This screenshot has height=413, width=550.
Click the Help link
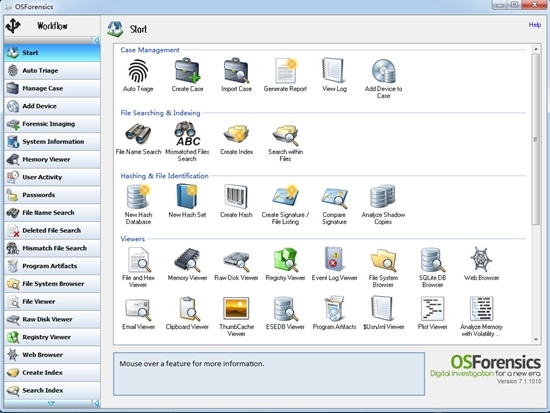(x=535, y=25)
